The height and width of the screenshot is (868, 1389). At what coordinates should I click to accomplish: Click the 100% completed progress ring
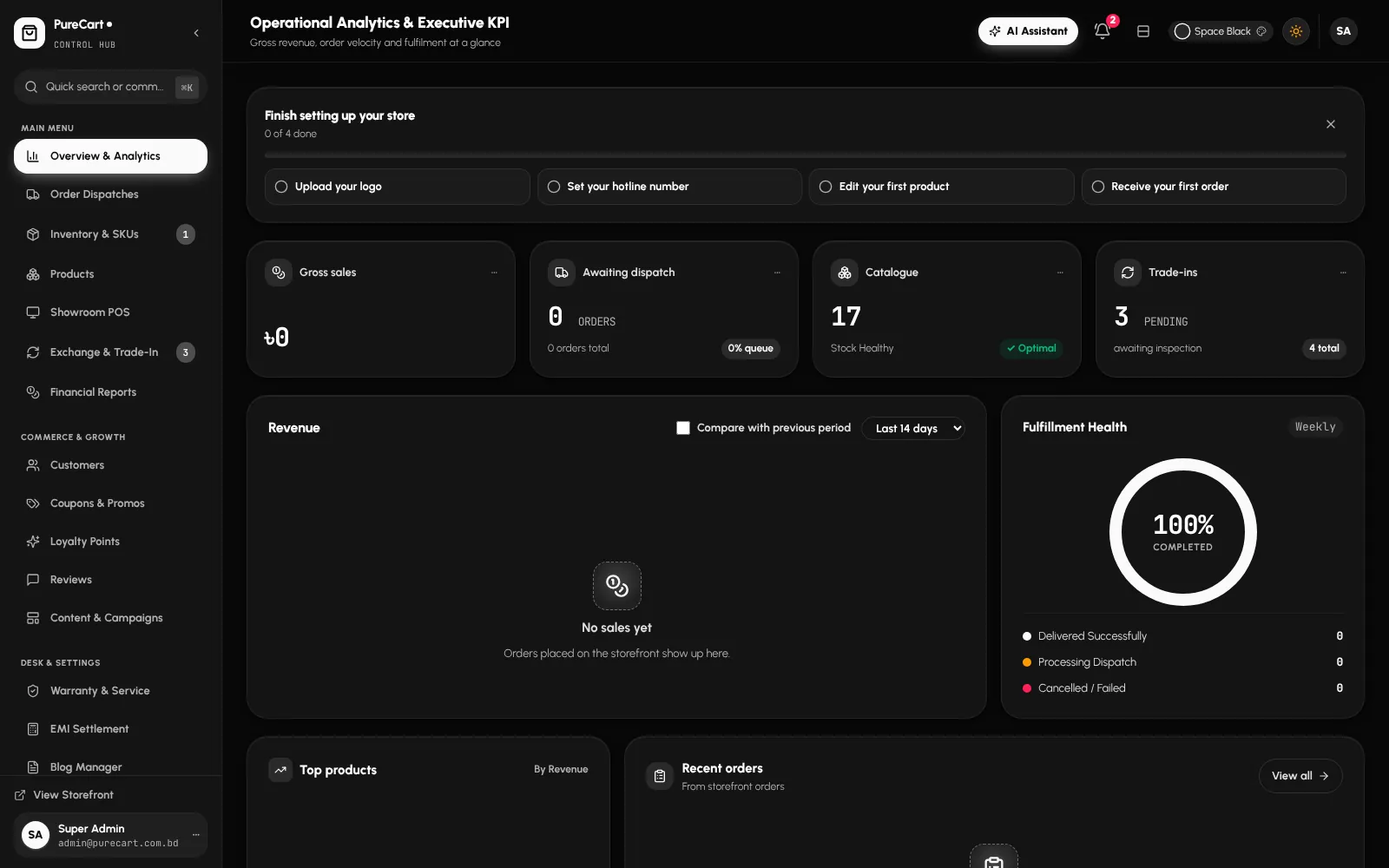pos(1183,532)
